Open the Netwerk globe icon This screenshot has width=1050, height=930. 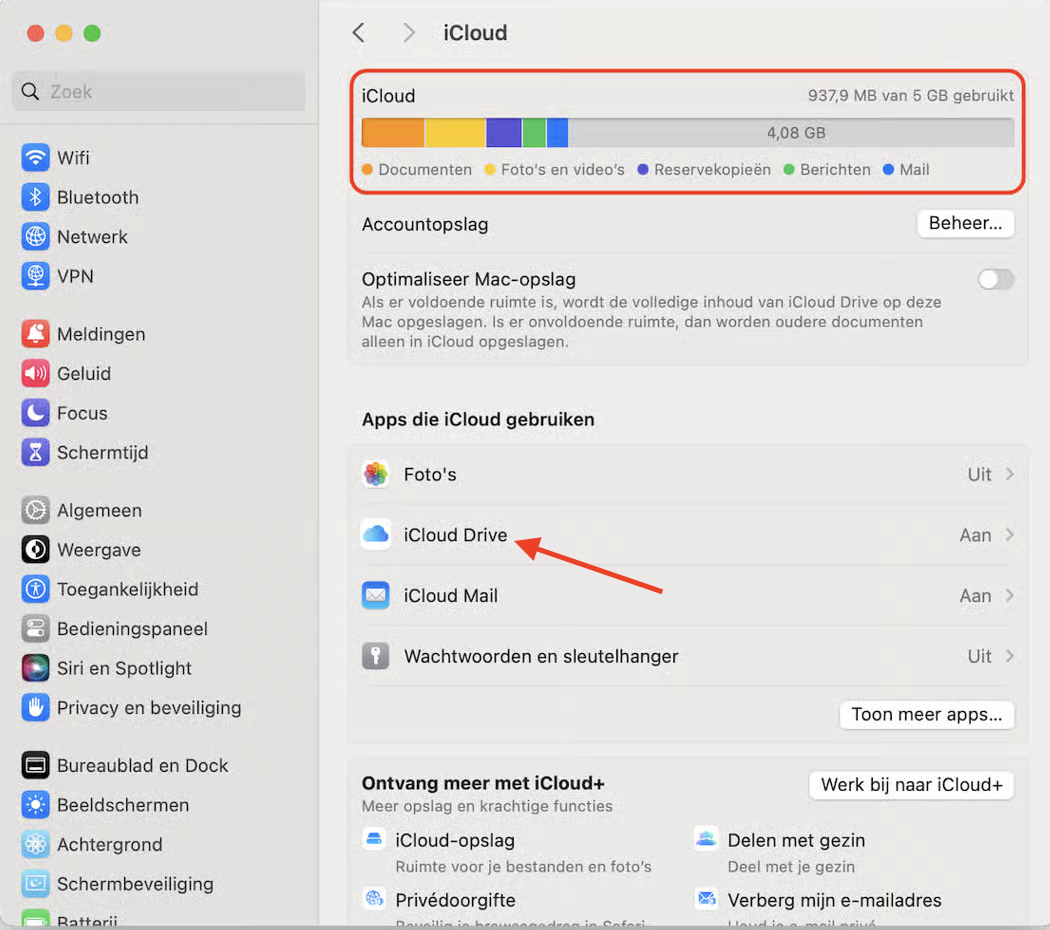33,236
